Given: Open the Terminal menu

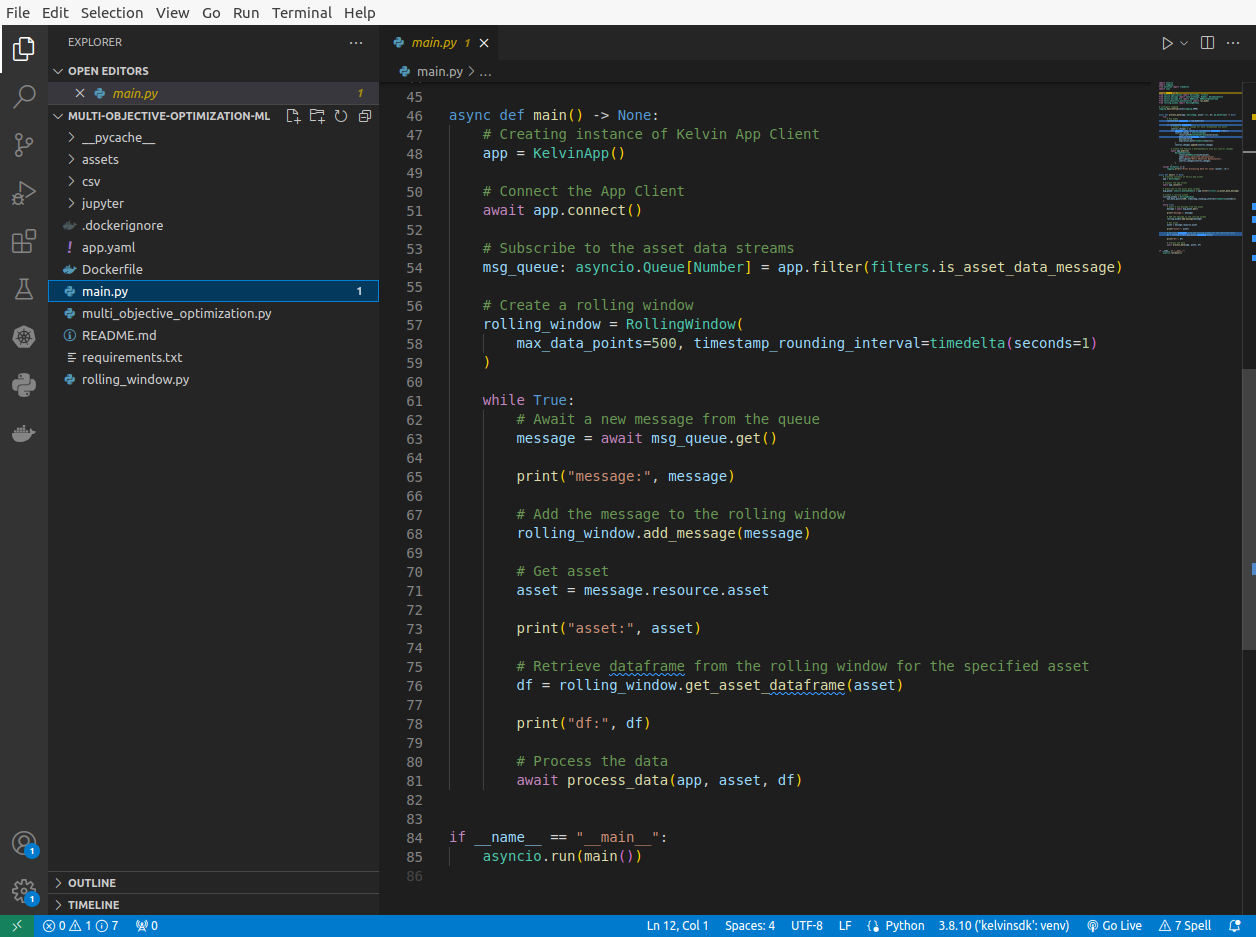Looking at the screenshot, I should click(302, 13).
